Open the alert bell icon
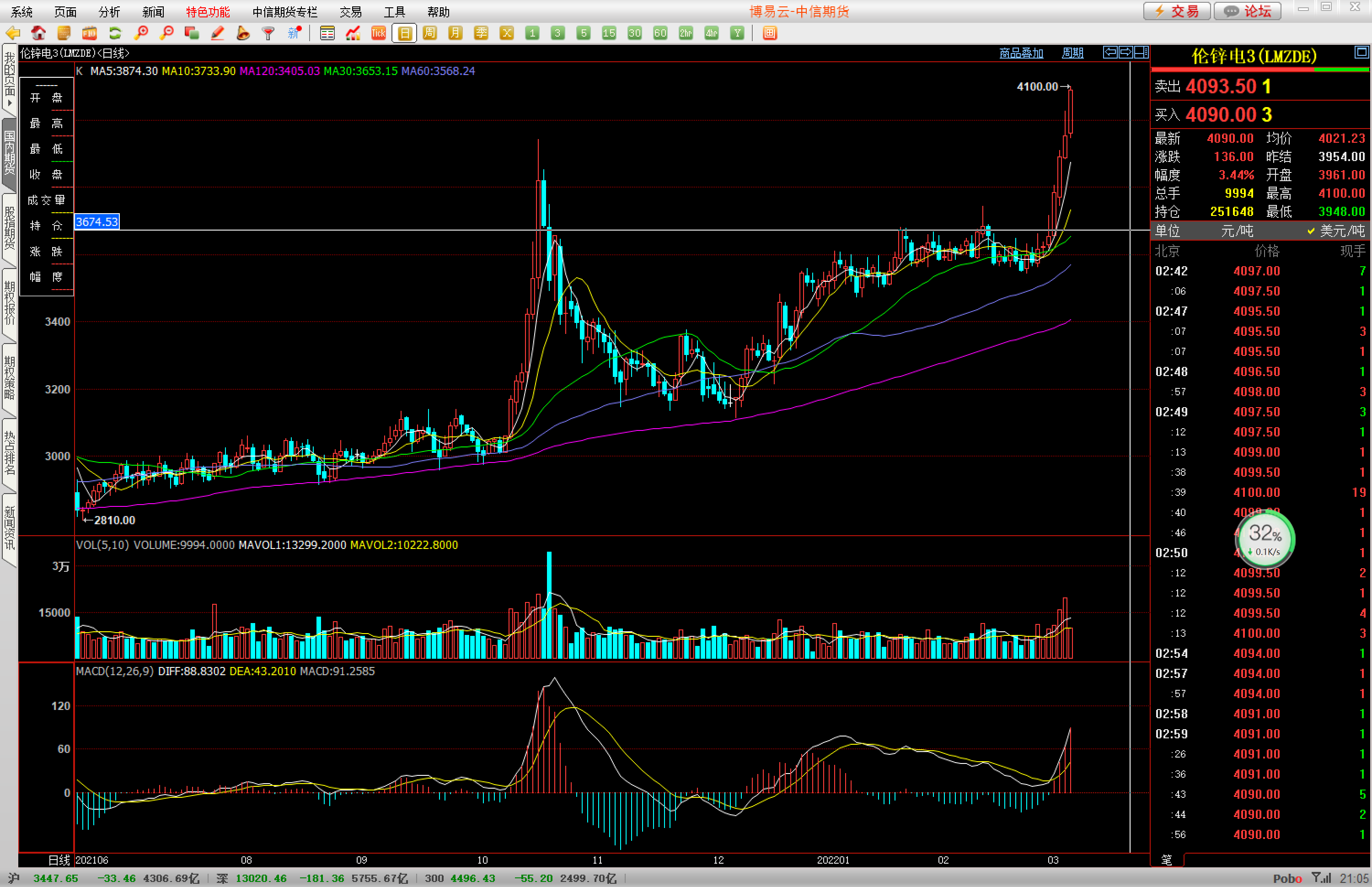 click(243, 33)
